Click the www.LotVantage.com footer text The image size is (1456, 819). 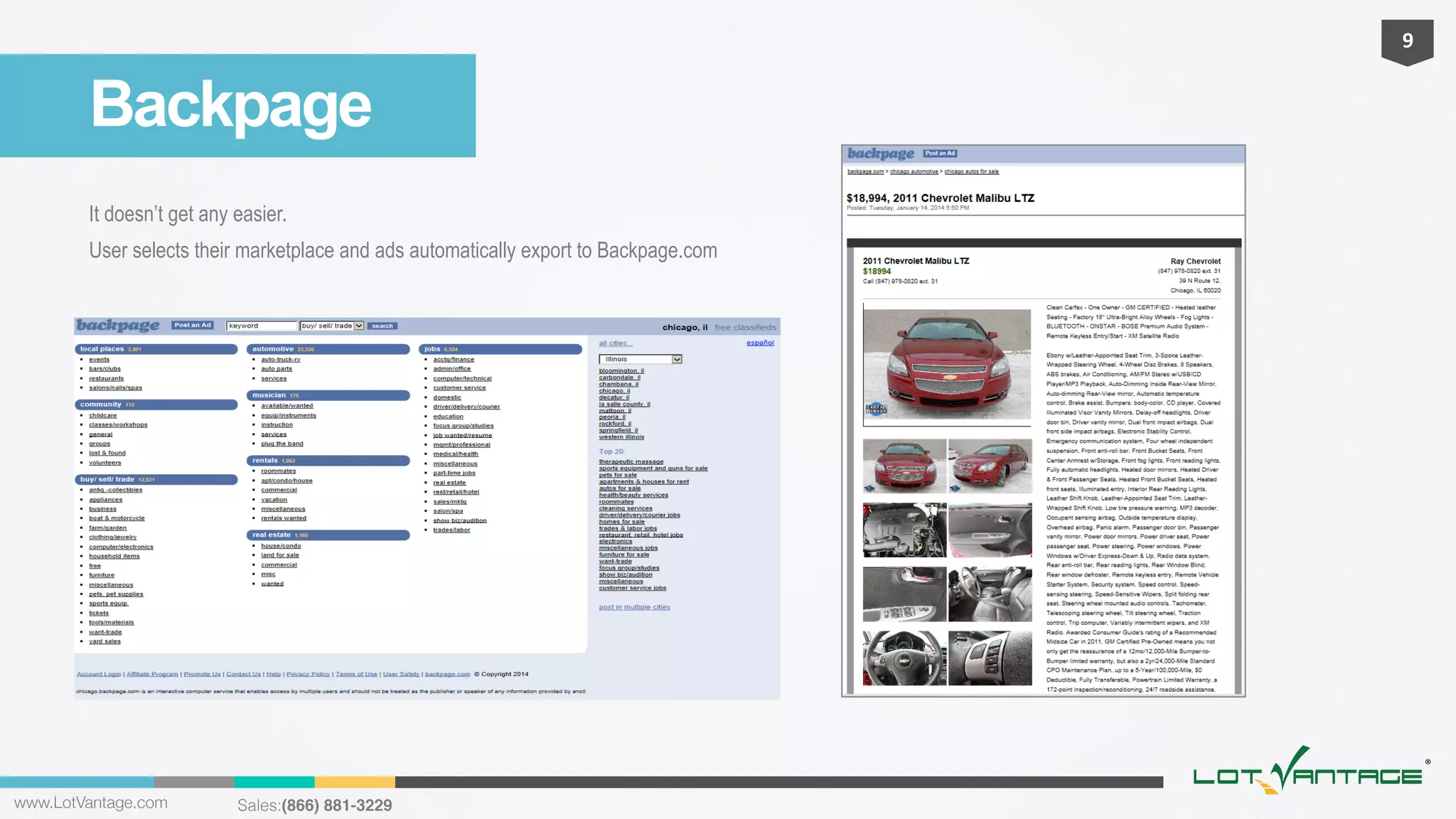pos(91,803)
